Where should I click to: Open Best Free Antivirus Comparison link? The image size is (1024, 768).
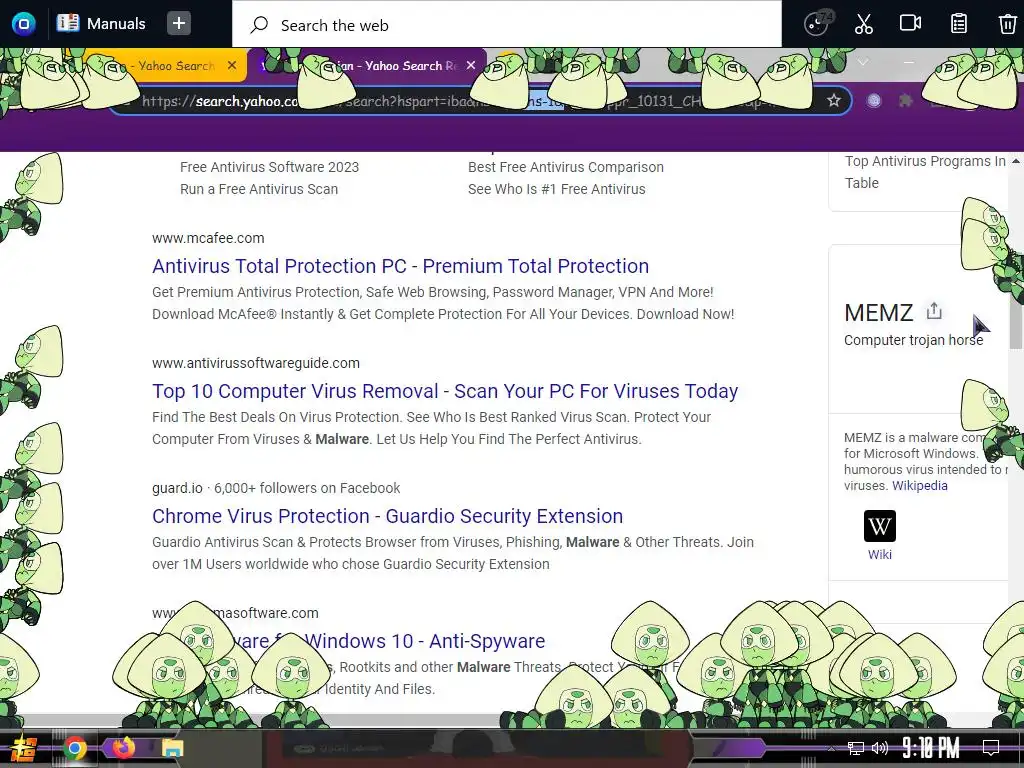566,167
